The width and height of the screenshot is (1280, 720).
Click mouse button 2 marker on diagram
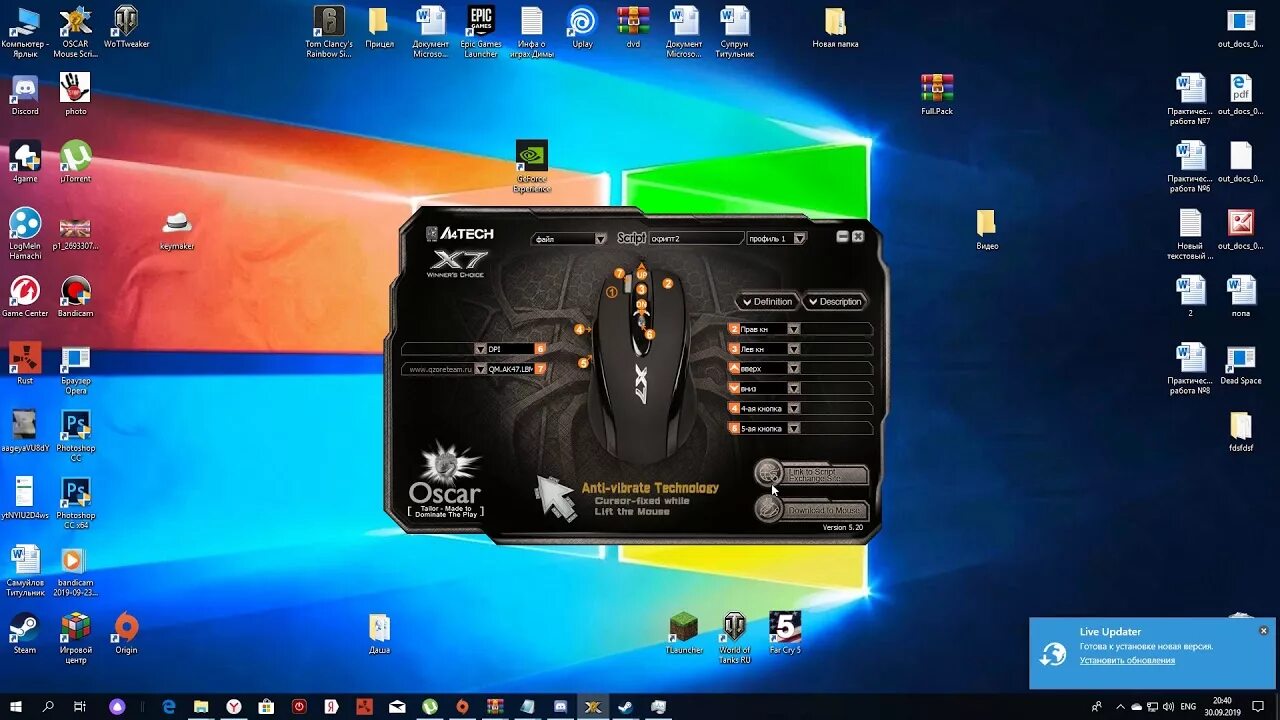[668, 284]
